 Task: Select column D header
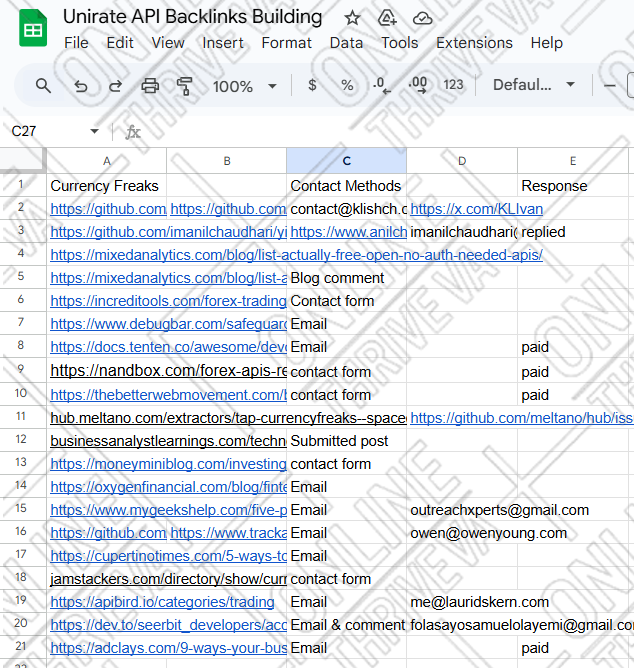point(462,161)
